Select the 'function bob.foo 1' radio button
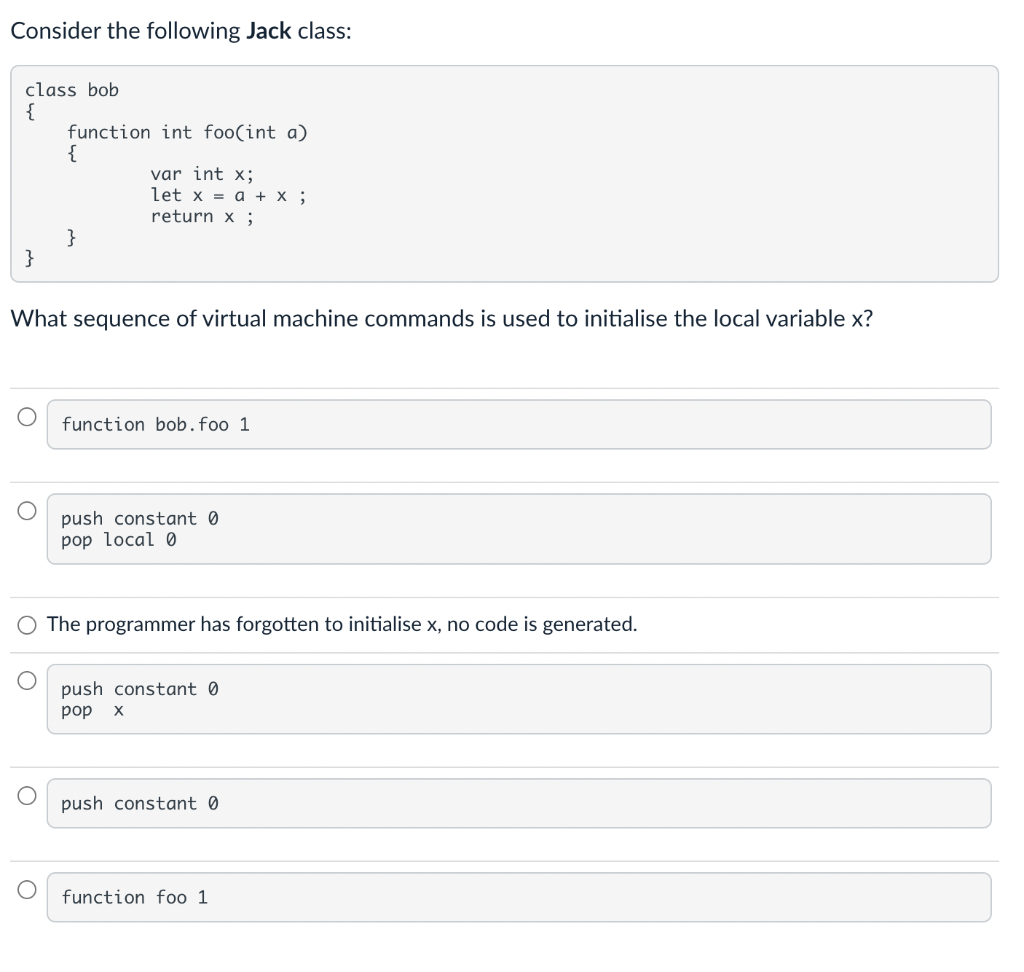 coord(27,415)
